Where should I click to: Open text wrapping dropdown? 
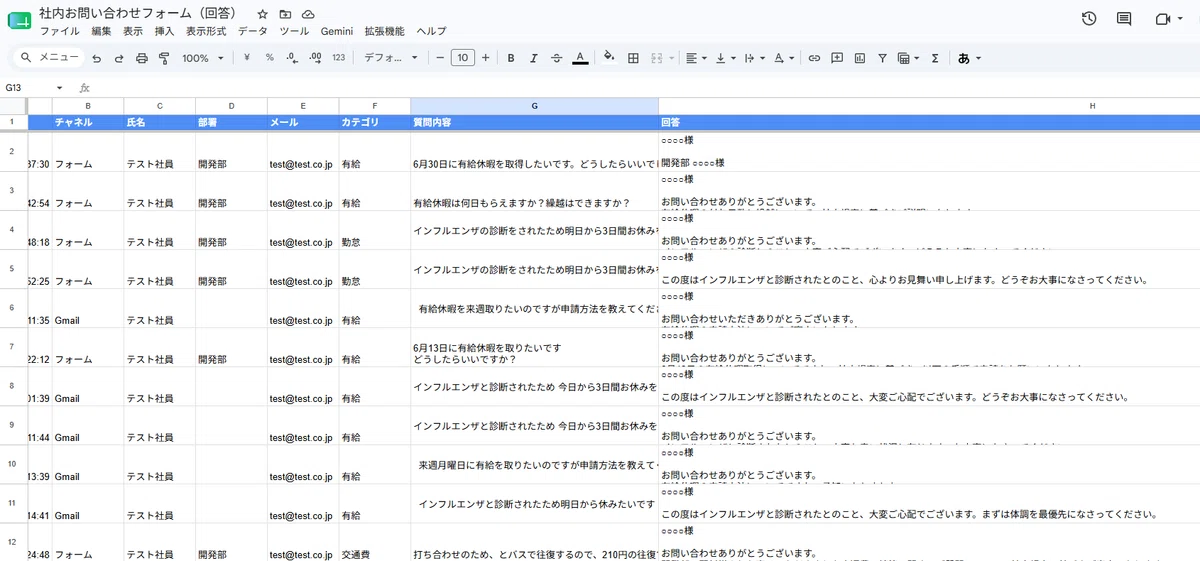click(x=754, y=58)
